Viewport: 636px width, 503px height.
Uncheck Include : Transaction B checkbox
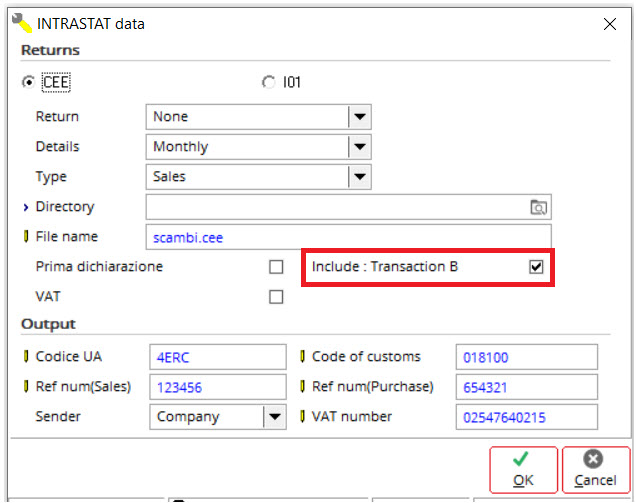pos(536,267)
